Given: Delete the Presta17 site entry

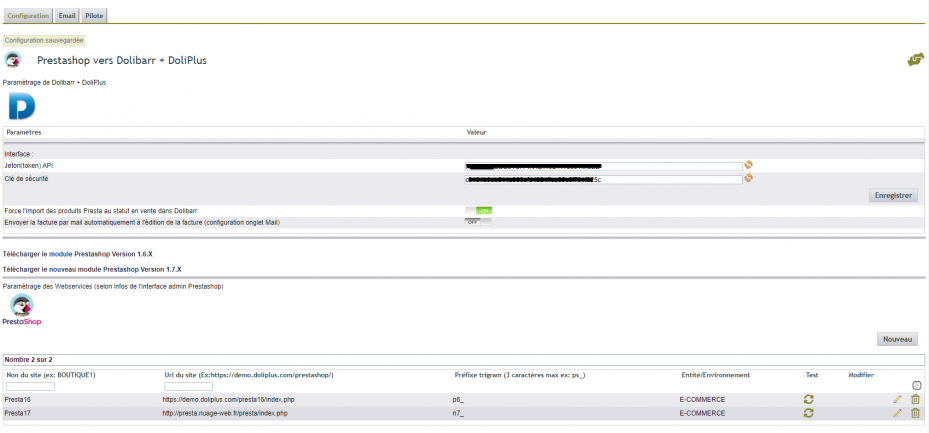Looking at the screenshot, I should (915, 413).
